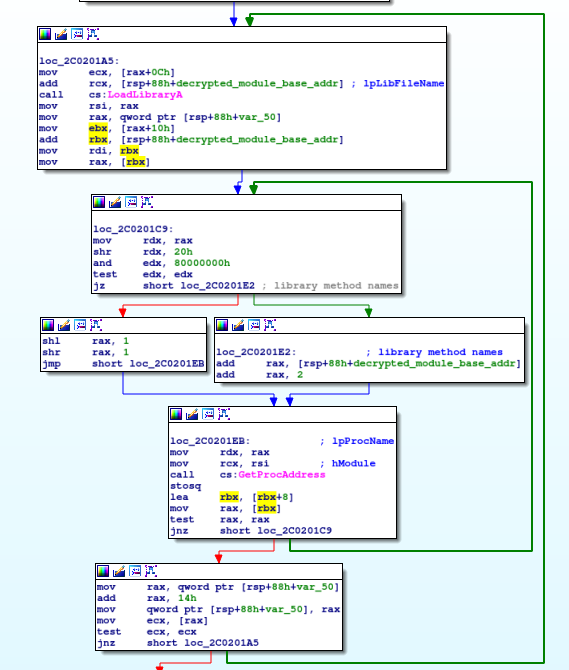Click the hModule comment

353,463
